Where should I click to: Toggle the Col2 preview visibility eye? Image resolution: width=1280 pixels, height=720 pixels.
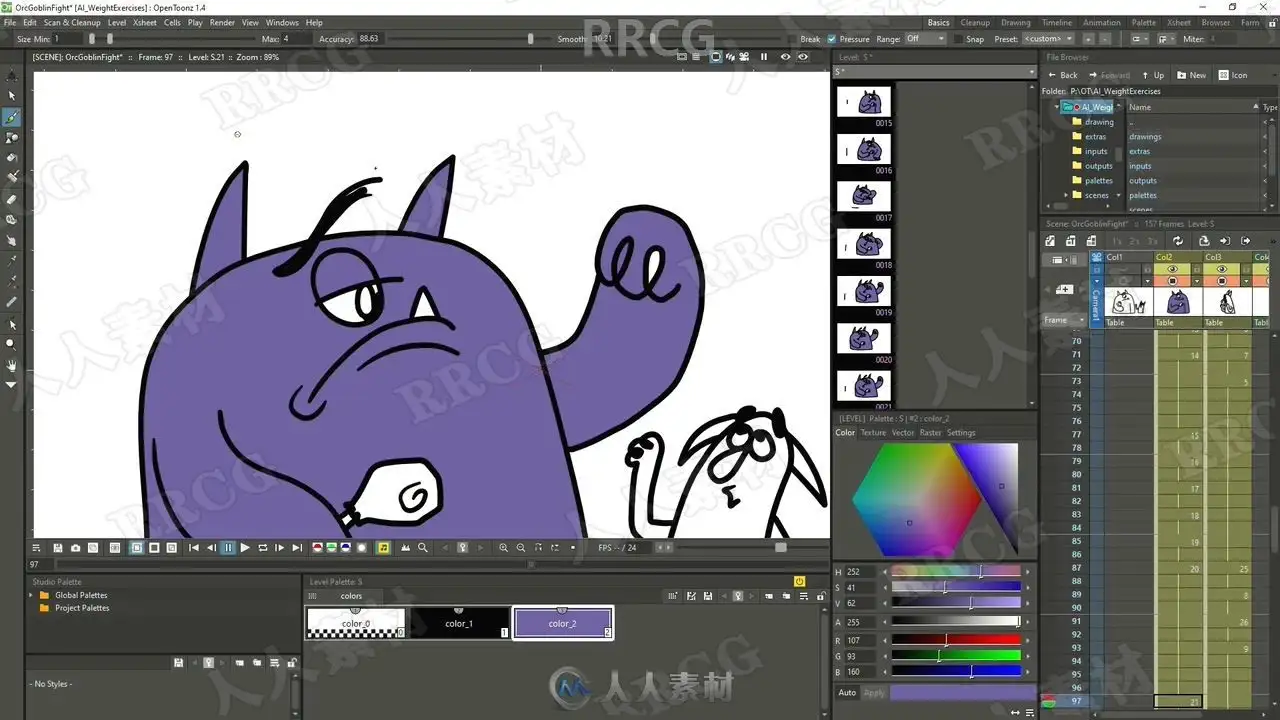(x=1172, y=269)
